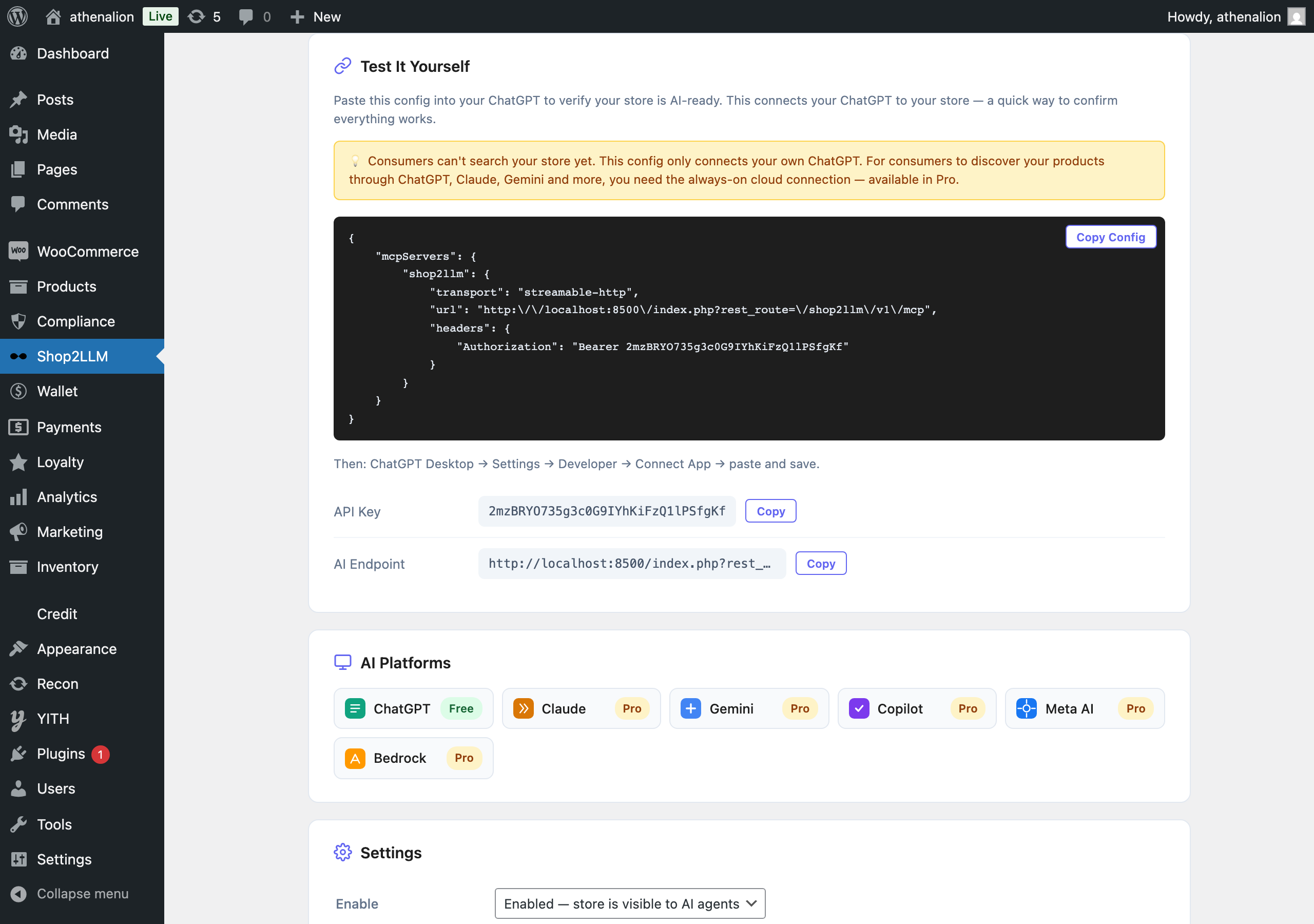Select the Gemini Pro platform card

point(748,708)
